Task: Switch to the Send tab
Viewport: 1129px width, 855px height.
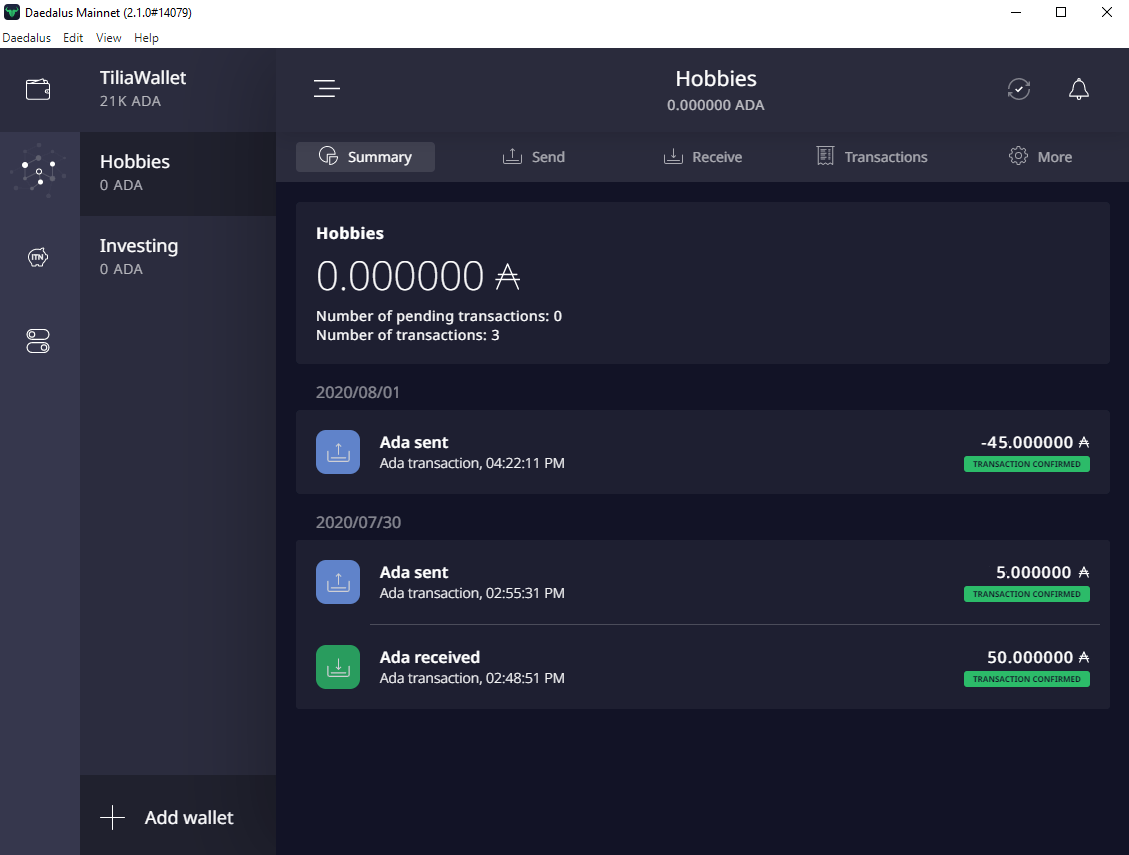Action: click(534, 157)
